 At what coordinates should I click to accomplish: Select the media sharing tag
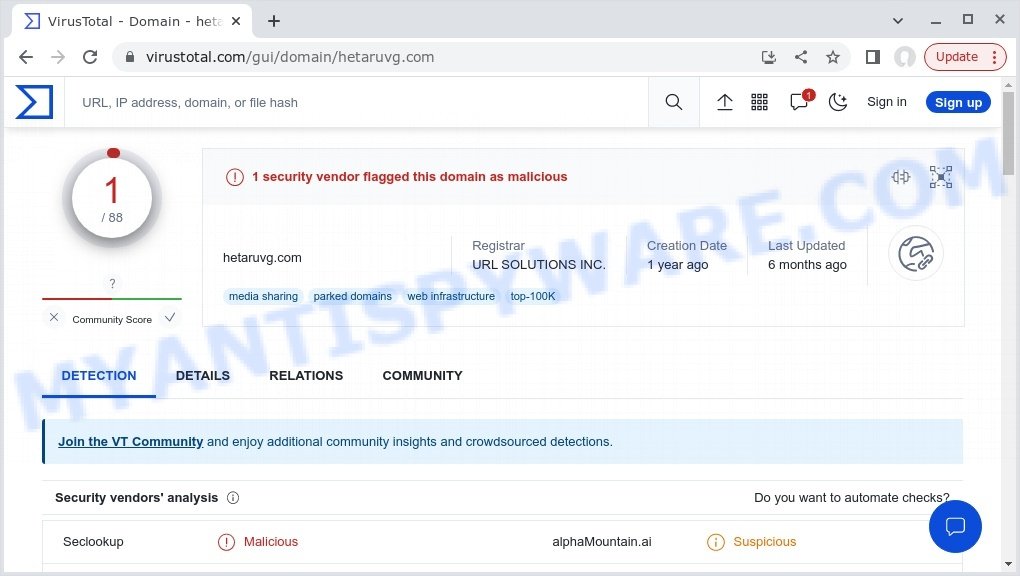point(263,296)
